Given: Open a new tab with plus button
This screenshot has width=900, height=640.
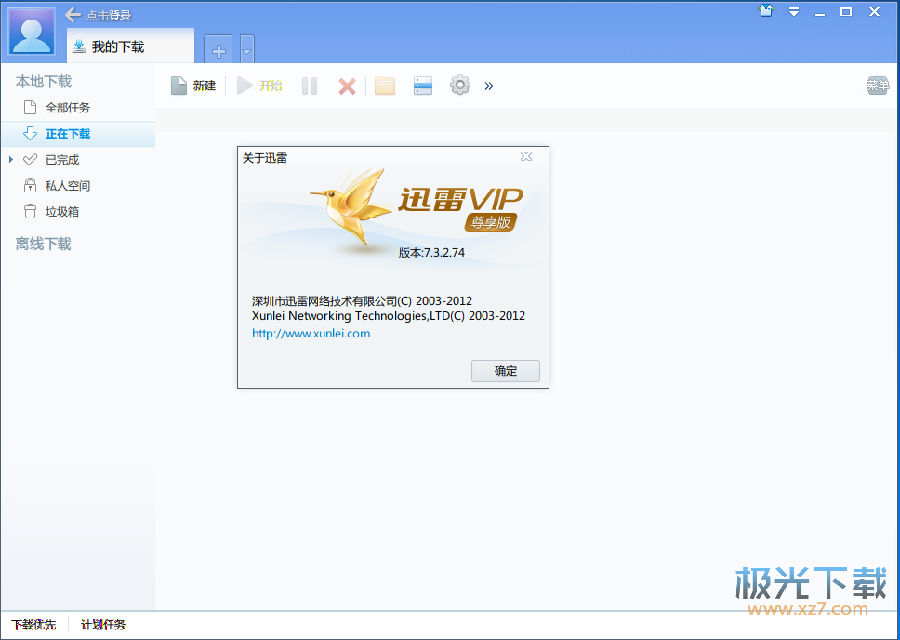Looking at the screenshot, I should (219, 51).
